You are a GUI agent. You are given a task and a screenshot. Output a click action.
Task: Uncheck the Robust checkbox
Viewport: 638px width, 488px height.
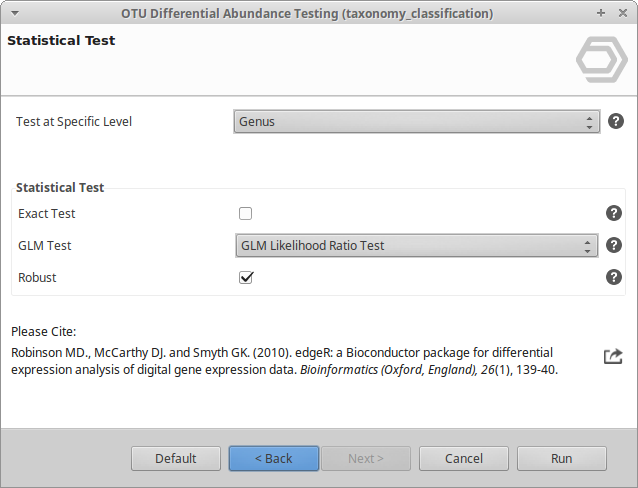(246, 277)
